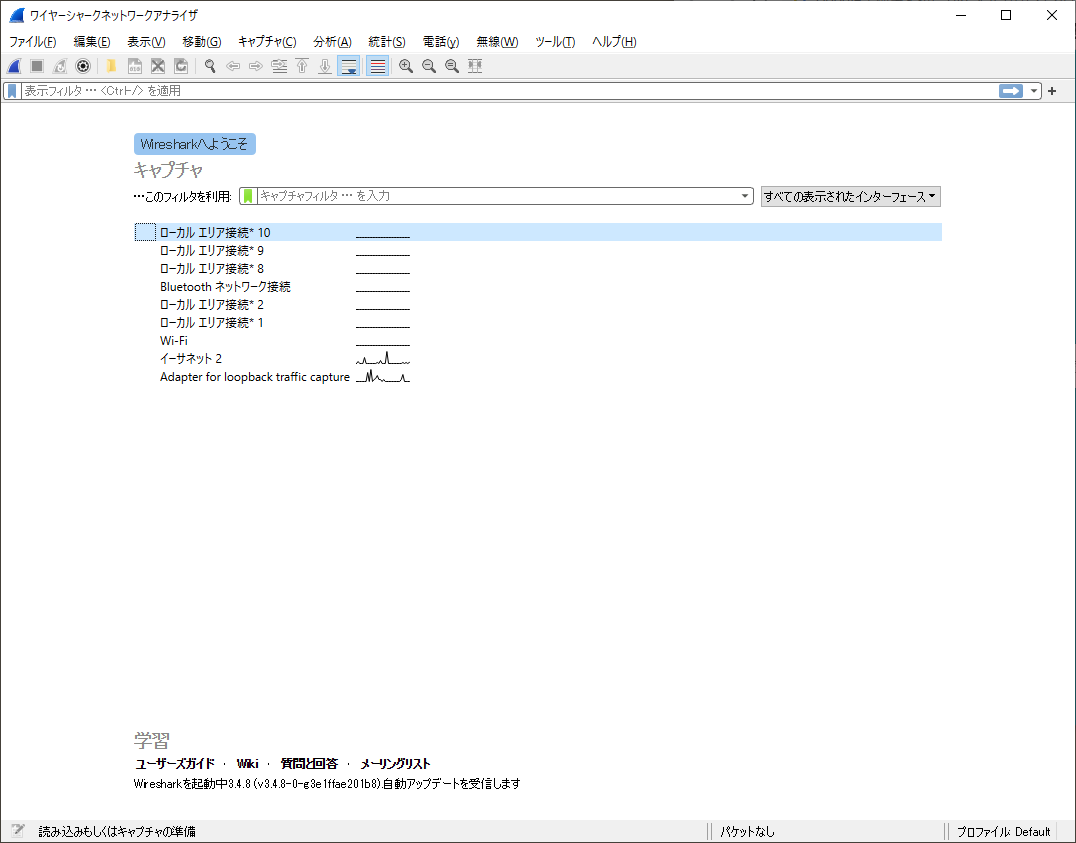The height and width of the screenshot is (843, 1076).
Task: Open the 分析(A) menu
Action: 332,42
